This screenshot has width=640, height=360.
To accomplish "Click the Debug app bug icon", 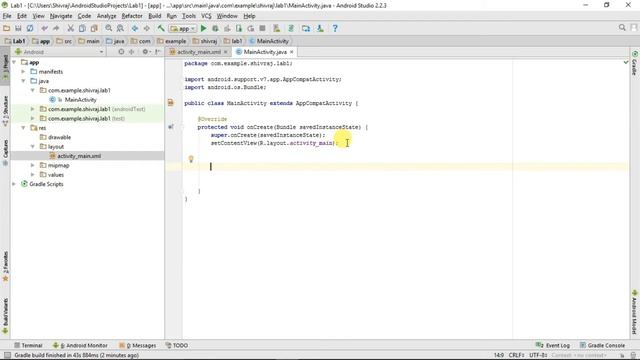I will 215,28.
